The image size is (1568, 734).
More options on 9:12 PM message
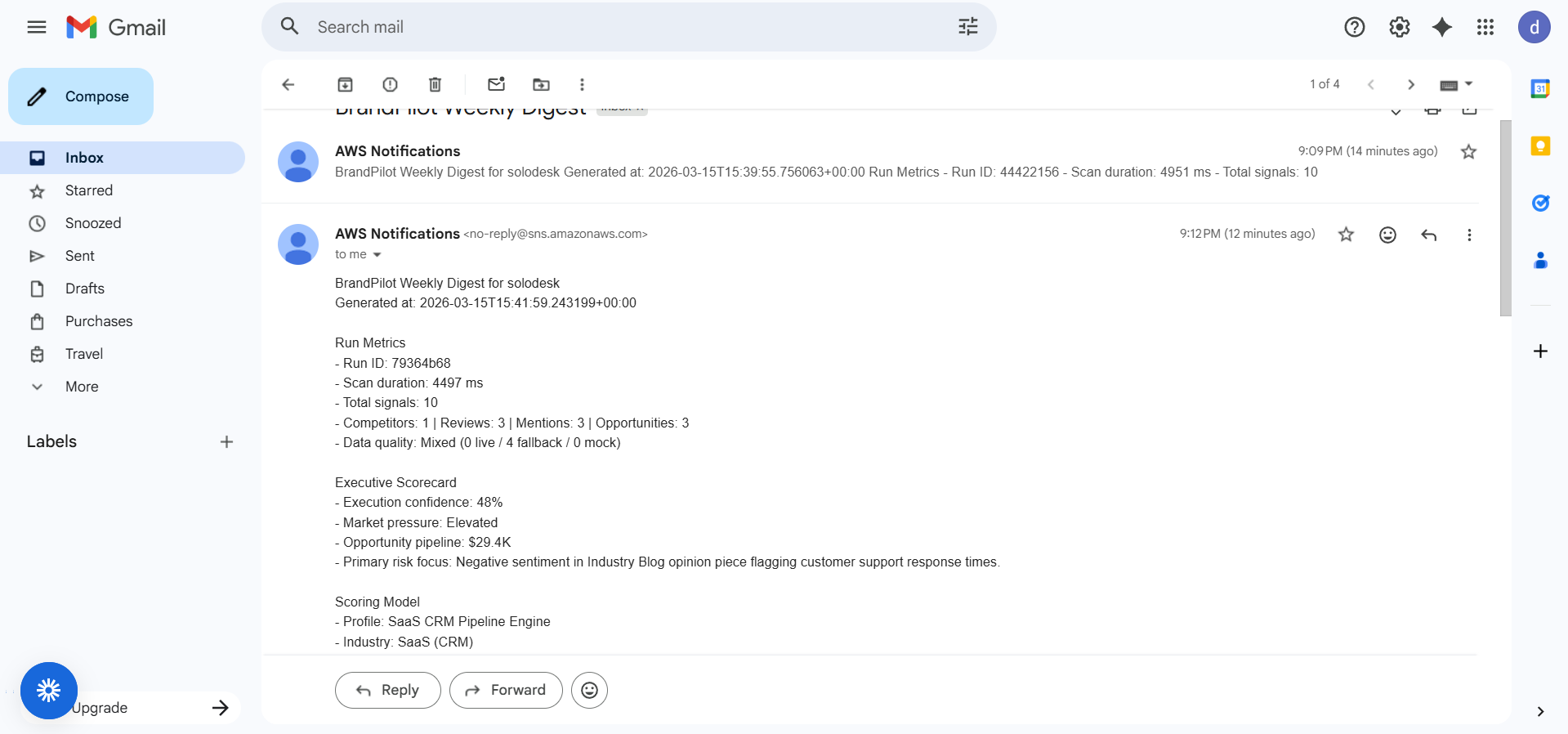1469,235
